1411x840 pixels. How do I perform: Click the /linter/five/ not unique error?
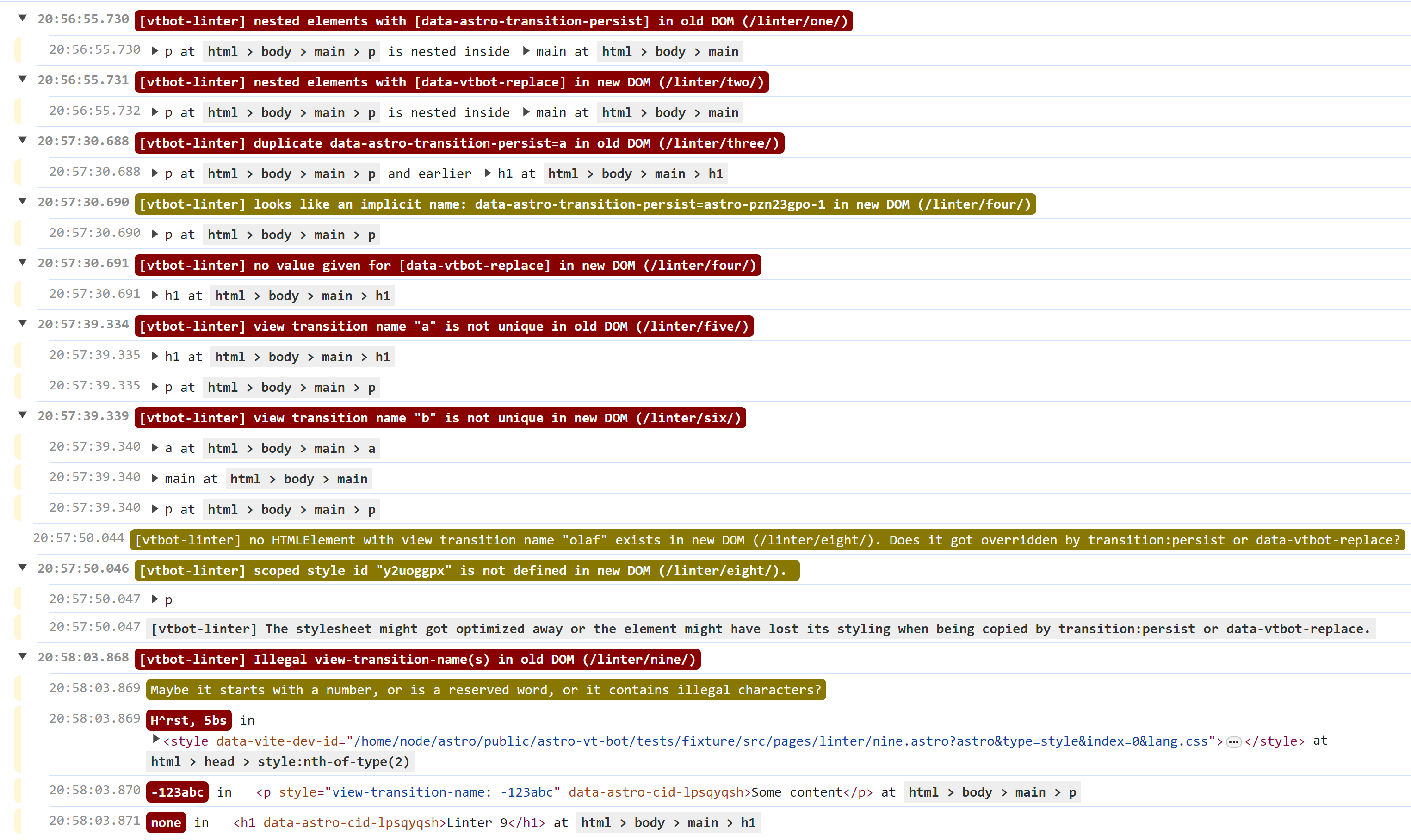pos(444,327)
